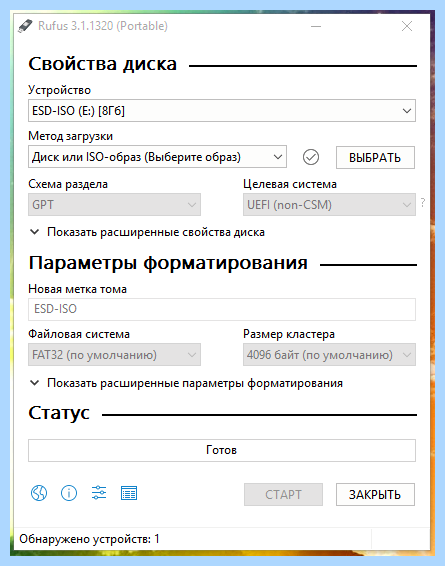Click the Файловая система label
The height and width of the screenshot is (566, 445).
(79, 334)
